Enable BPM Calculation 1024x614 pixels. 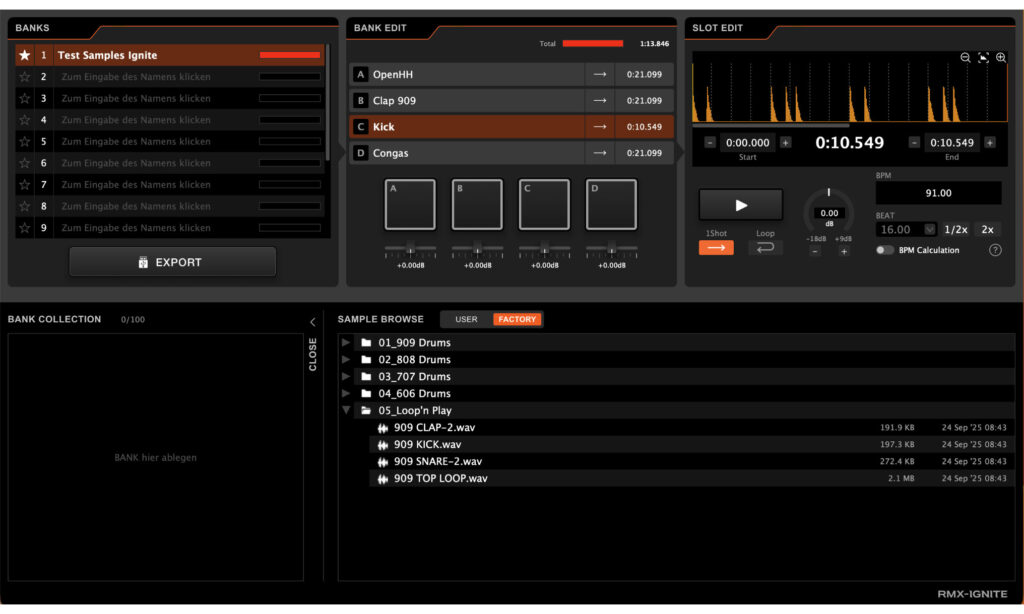[x=885, y=250]
